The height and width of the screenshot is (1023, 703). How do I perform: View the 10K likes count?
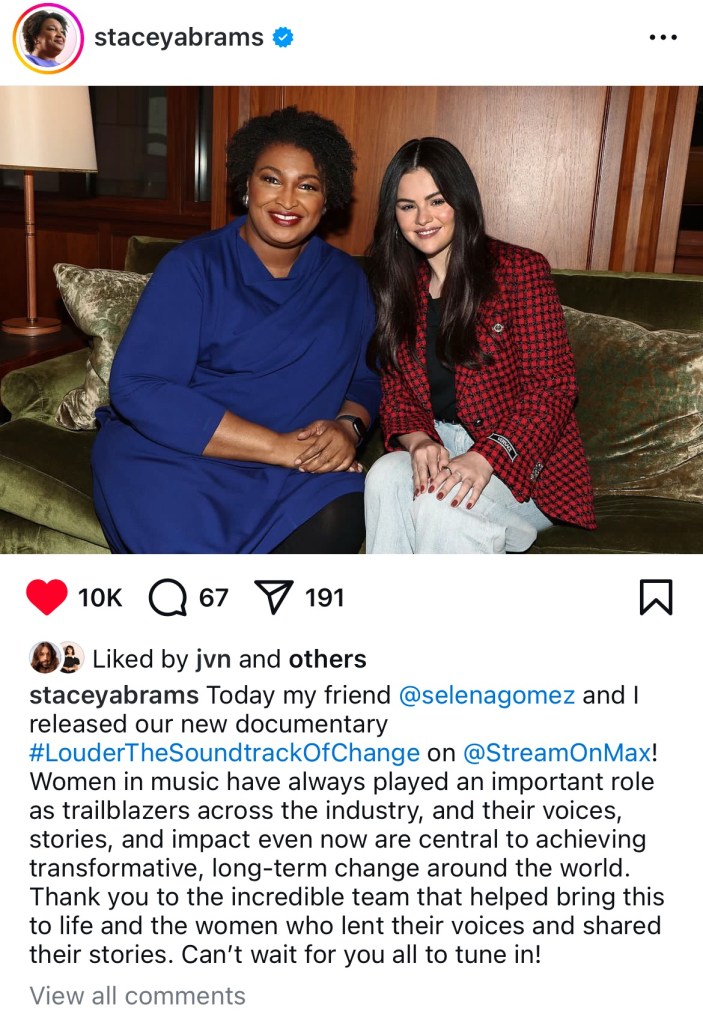tap(100, 598)
